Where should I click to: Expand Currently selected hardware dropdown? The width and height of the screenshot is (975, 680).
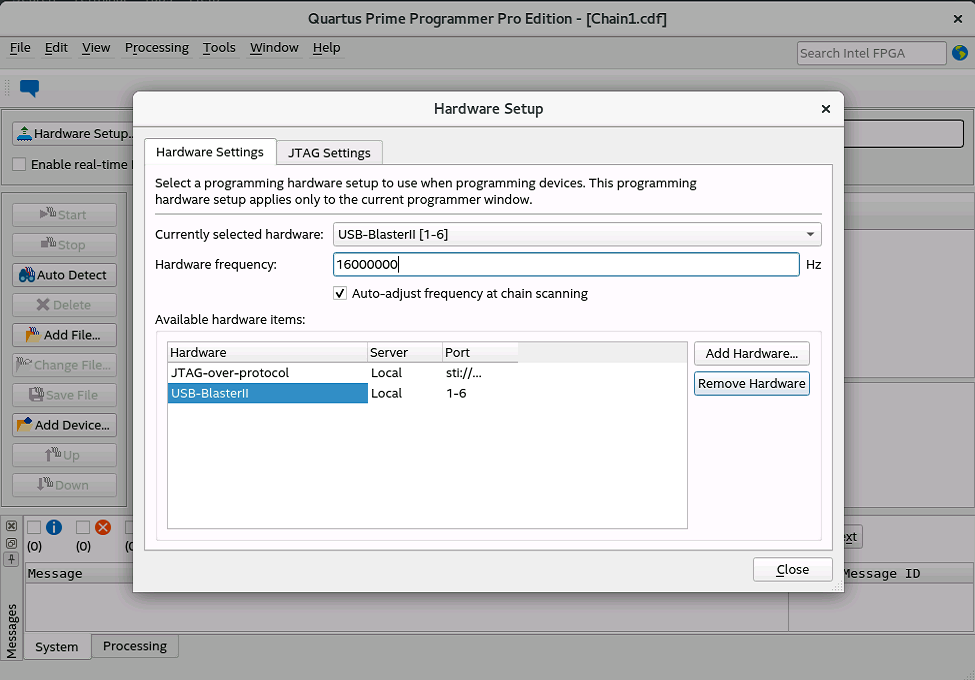pos(809,235)
